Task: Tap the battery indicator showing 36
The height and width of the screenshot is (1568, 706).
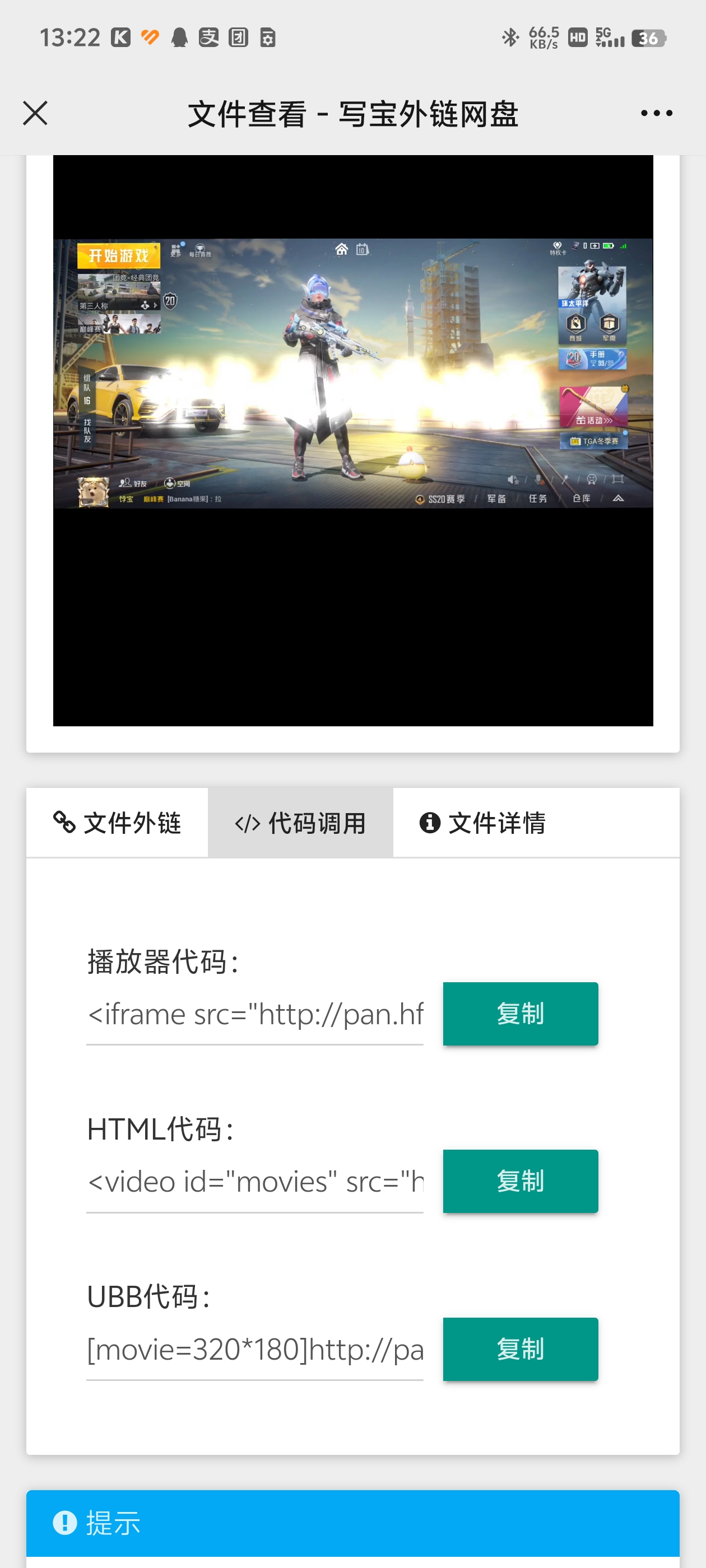Action: (x=649, y=38)
